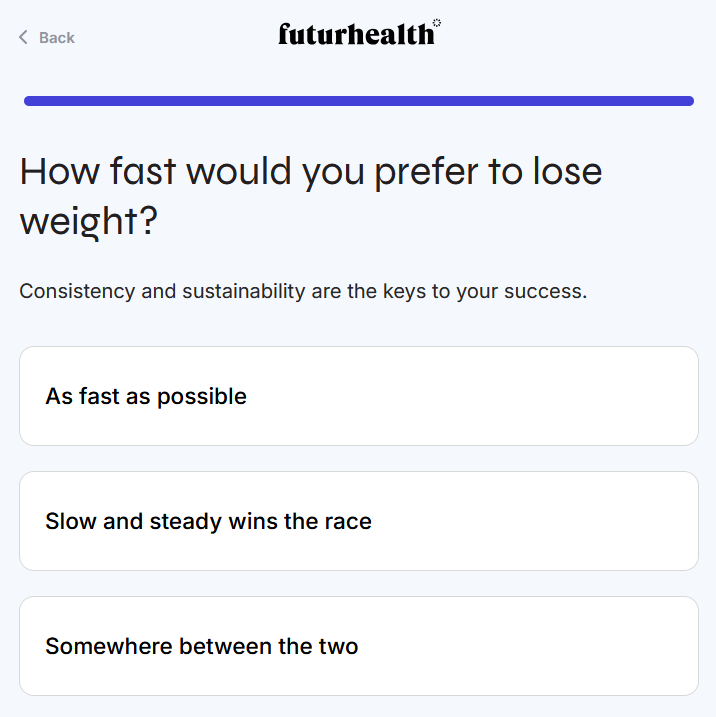Screen dimensions: 716x717
Task: Choose "Slow and steady wins the race"
Action: tap(358, 521)
